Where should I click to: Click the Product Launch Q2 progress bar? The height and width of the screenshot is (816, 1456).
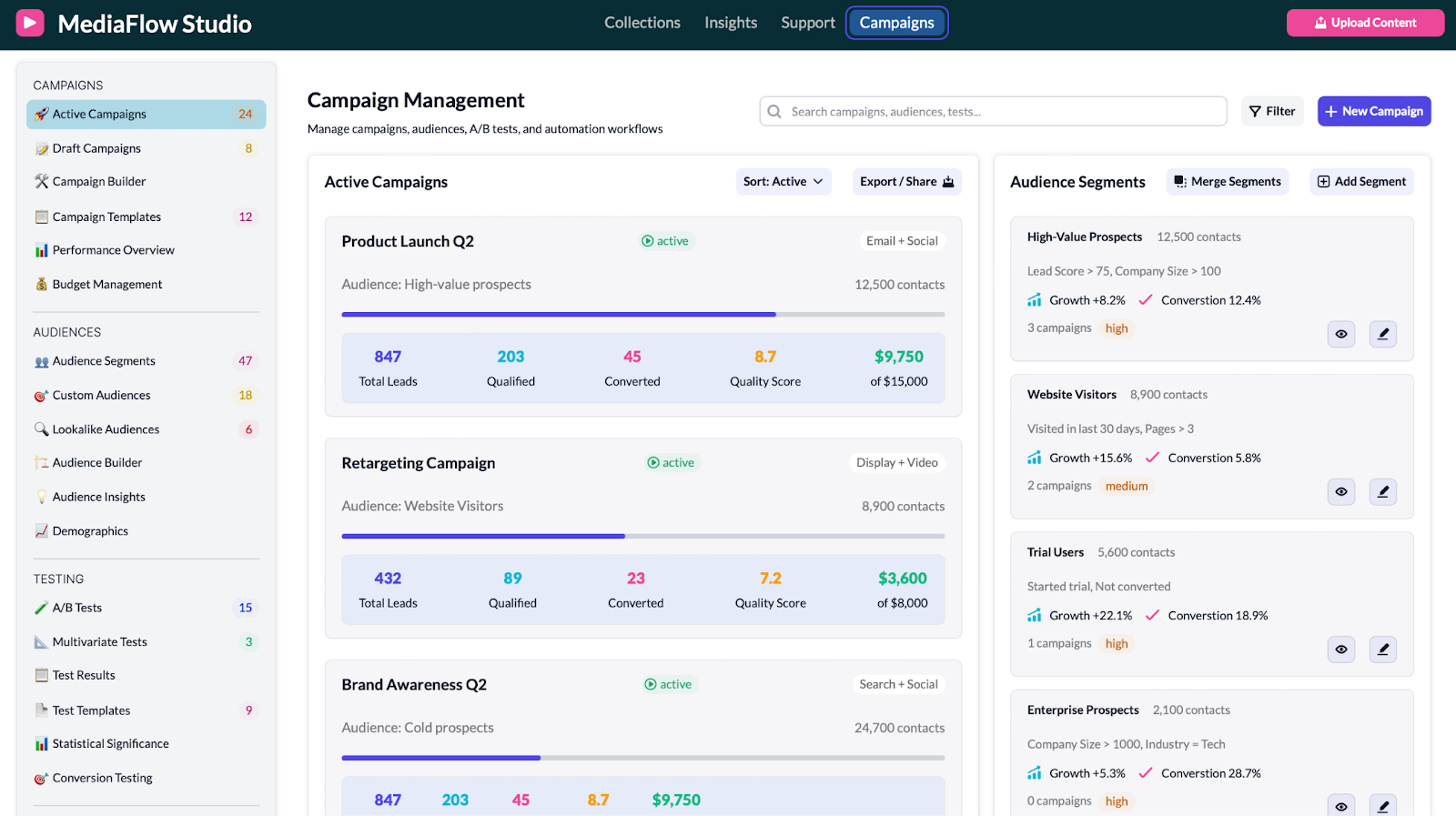(x=642, y=315)
